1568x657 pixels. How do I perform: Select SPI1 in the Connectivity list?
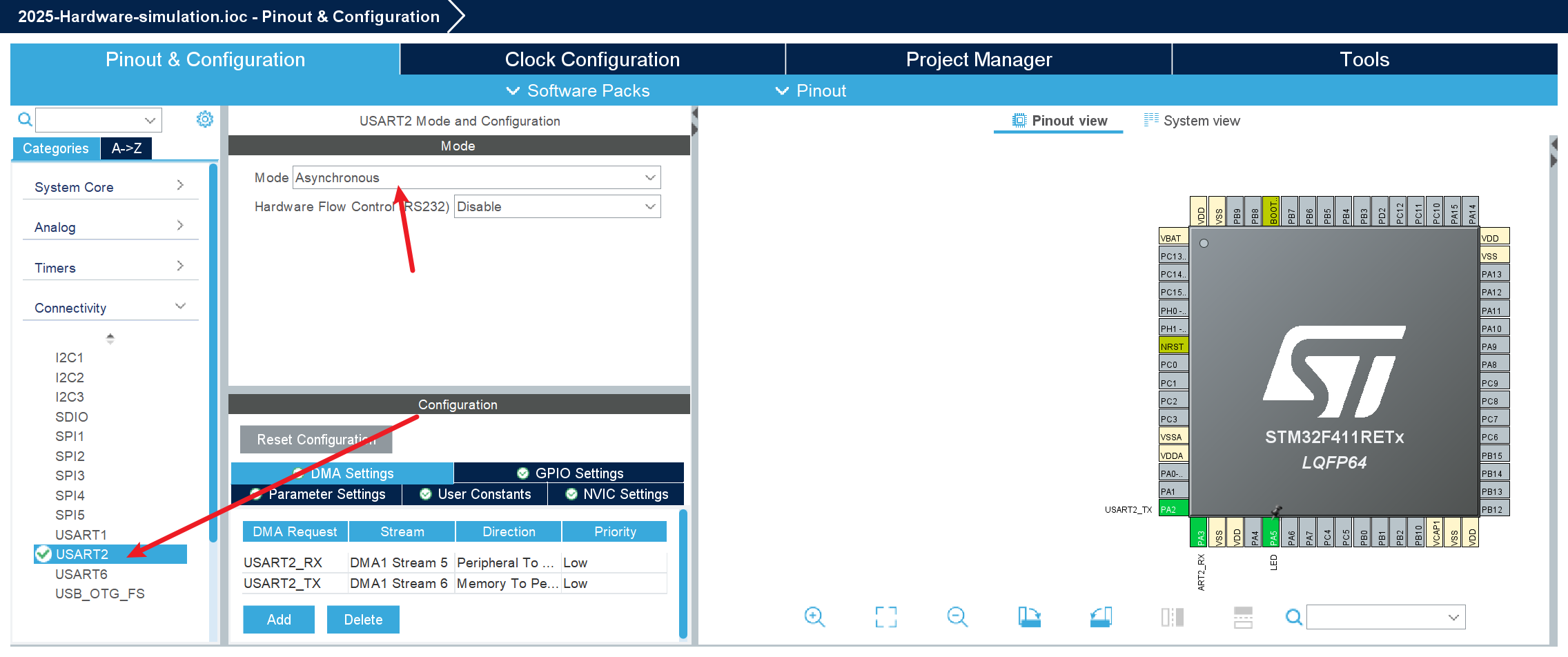coord(70,435)
